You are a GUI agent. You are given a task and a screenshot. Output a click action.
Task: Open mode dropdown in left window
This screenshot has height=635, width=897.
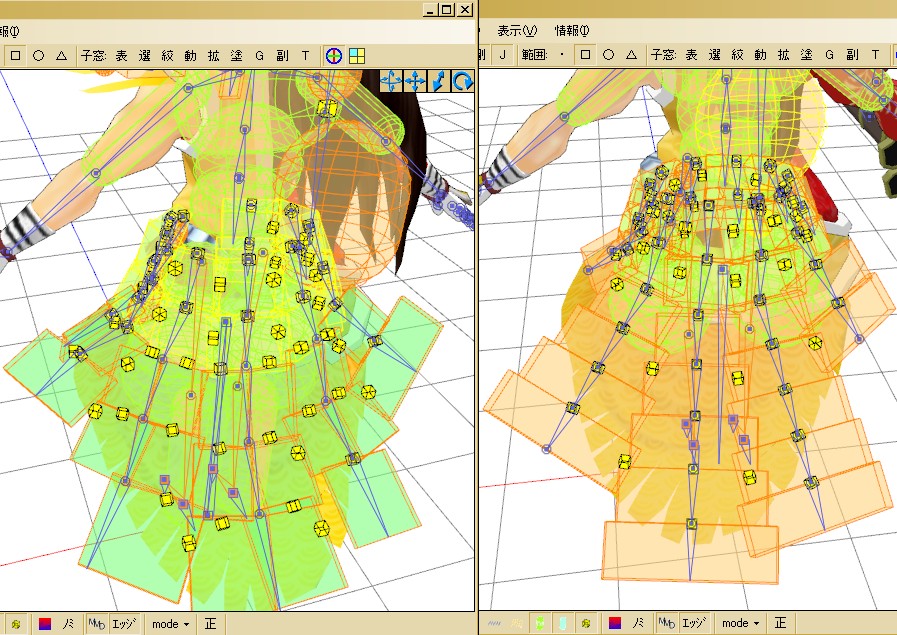coord(171,624)
